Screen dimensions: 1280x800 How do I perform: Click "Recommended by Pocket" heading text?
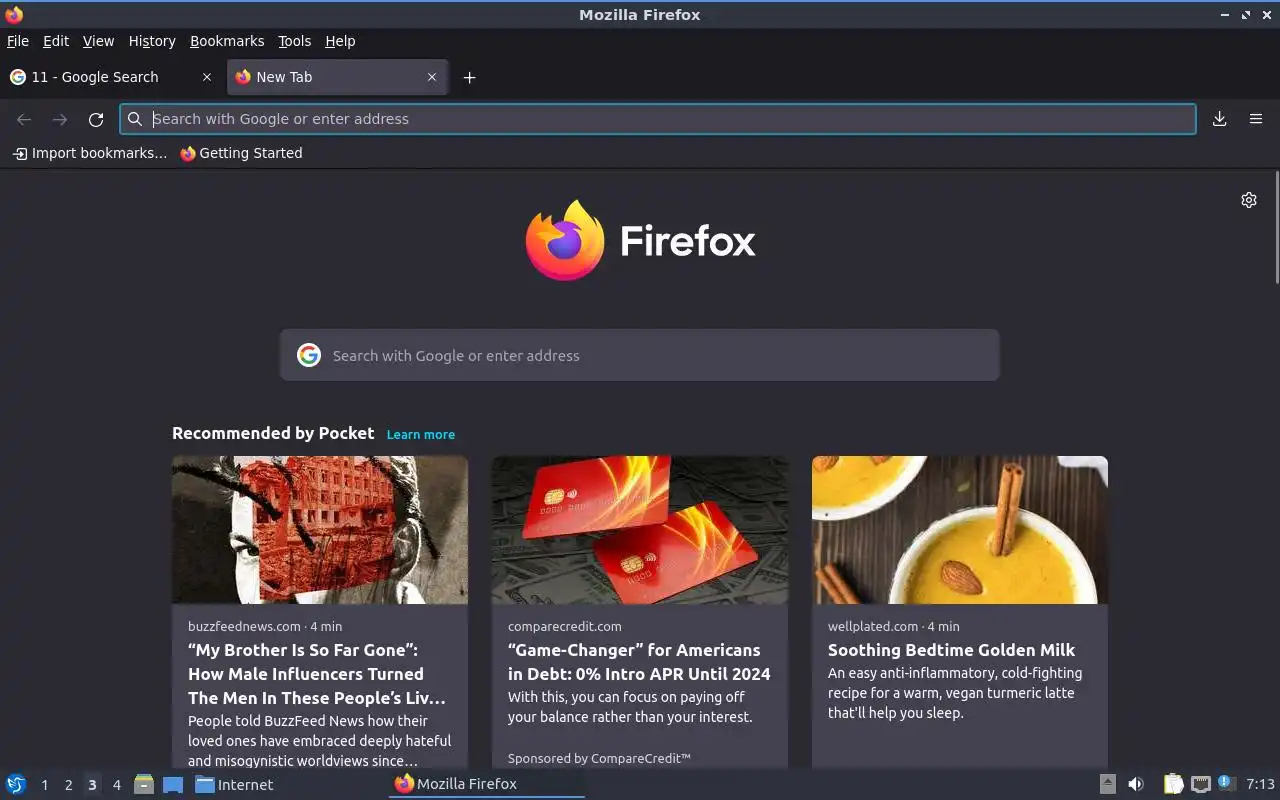[273, 433]
